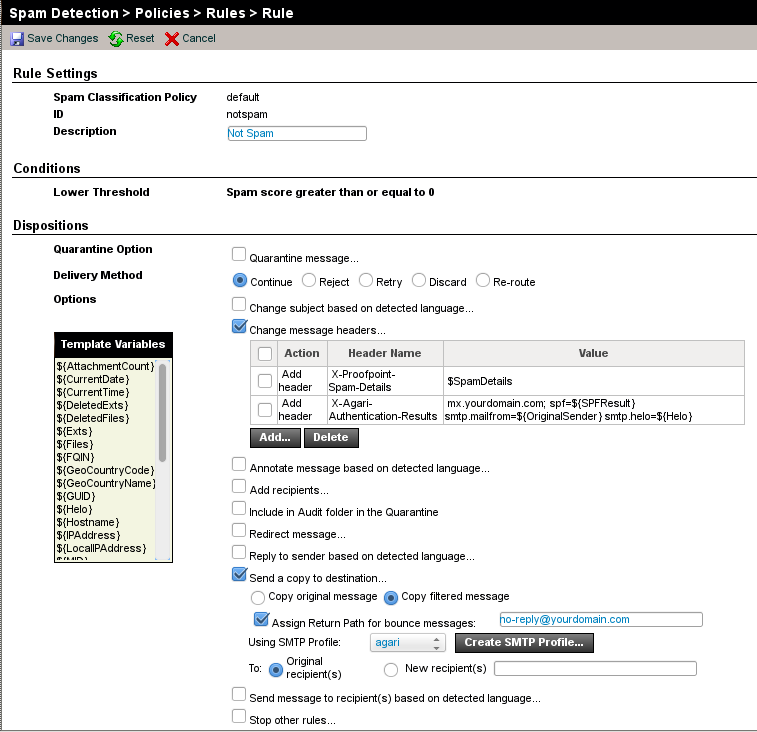Screen dimensions: 757x732
Task: Select ${Helo} template variable
Action: 74,509
